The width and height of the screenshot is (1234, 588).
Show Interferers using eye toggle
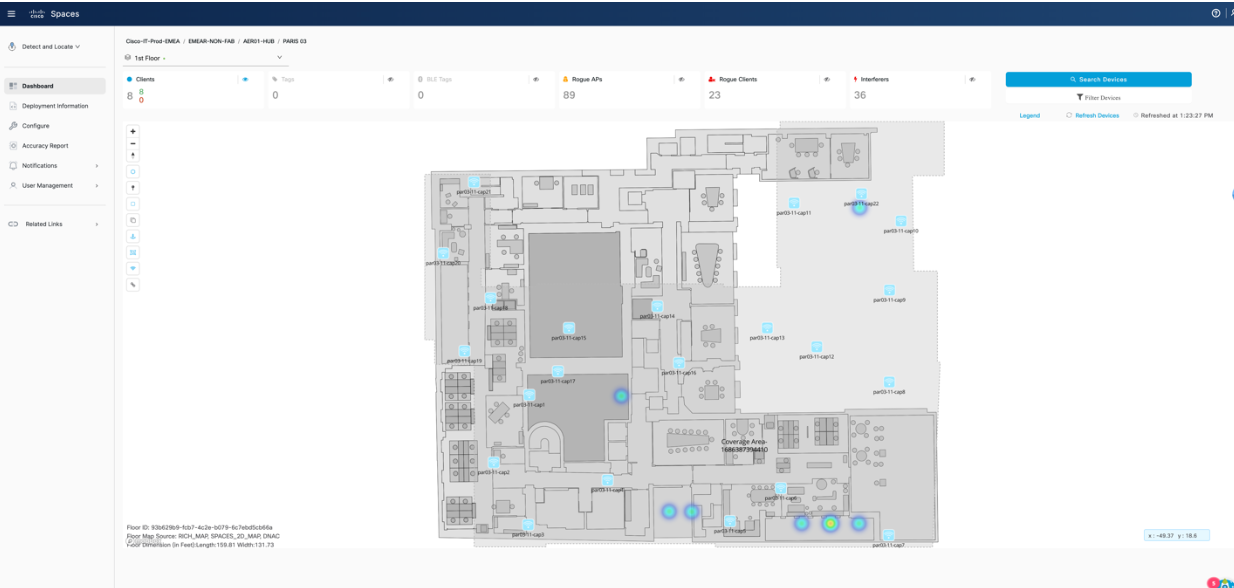[971, 79]
